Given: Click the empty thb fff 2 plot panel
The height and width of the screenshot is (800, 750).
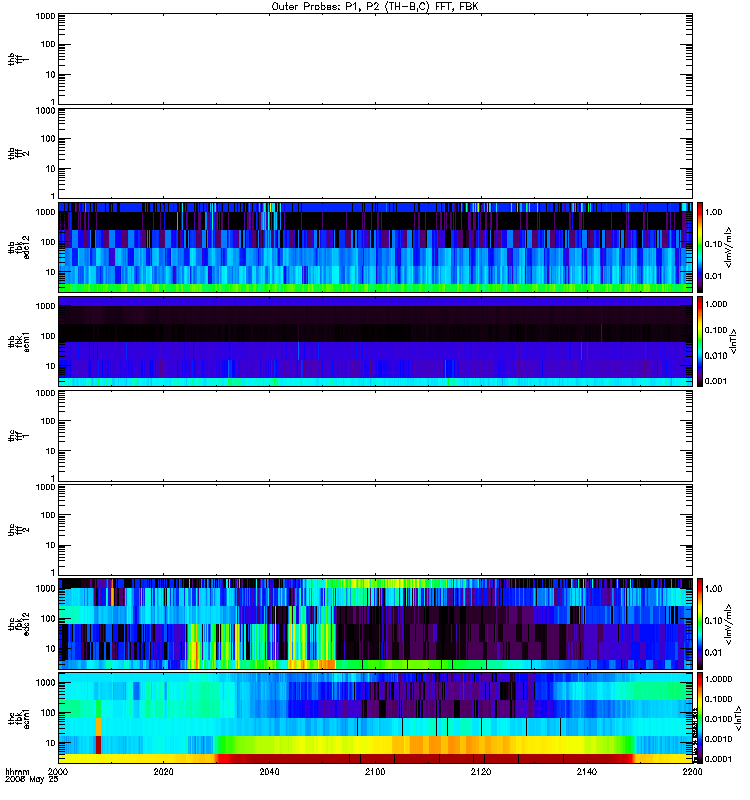Looking at the screenshot, I should pyautogui.click(x=375, y=153).
